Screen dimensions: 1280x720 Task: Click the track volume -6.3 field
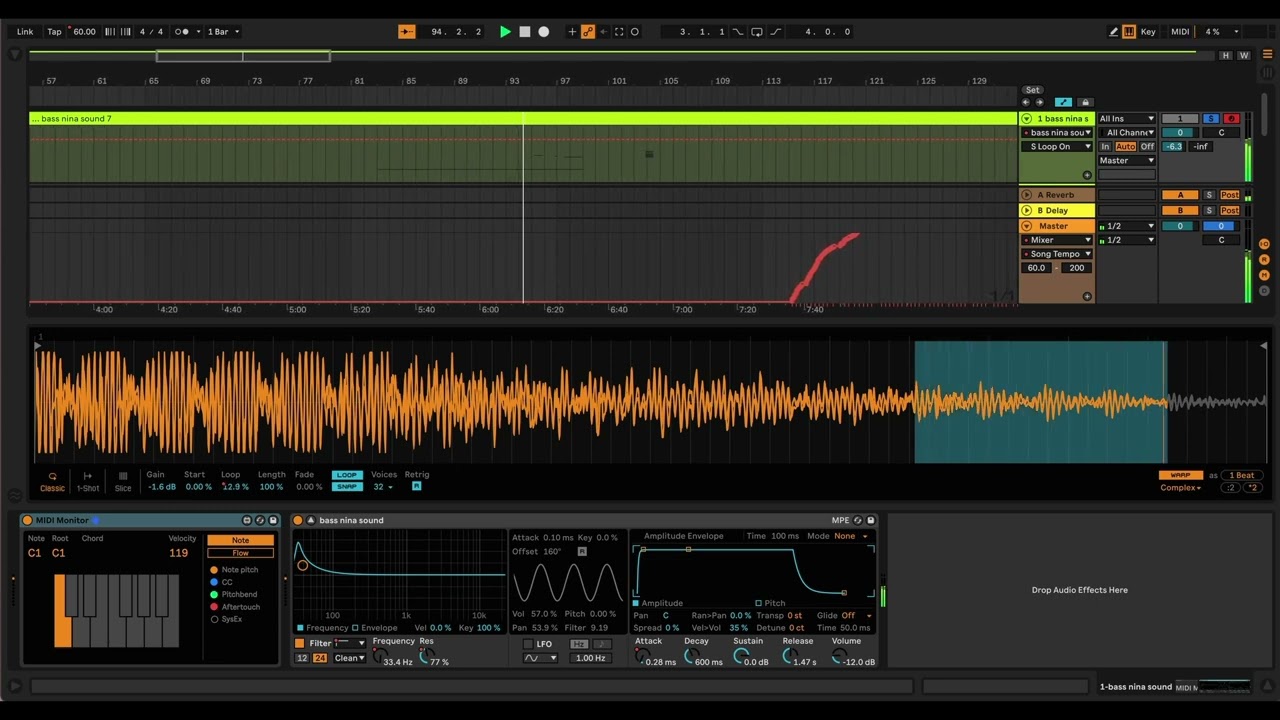coord(1174,146)
